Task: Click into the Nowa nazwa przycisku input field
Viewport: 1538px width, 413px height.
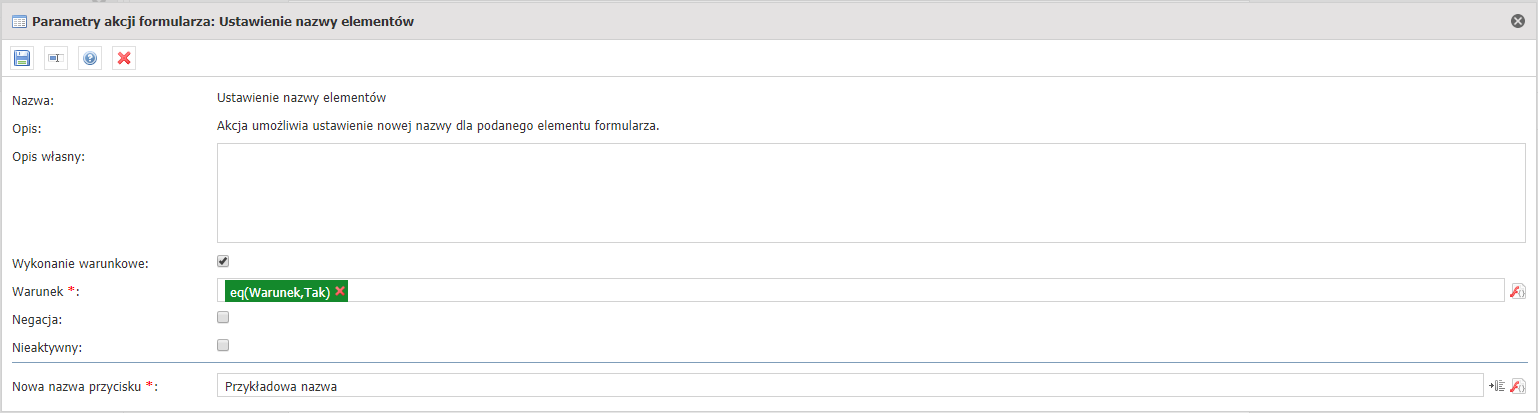Action: point(850,386)
